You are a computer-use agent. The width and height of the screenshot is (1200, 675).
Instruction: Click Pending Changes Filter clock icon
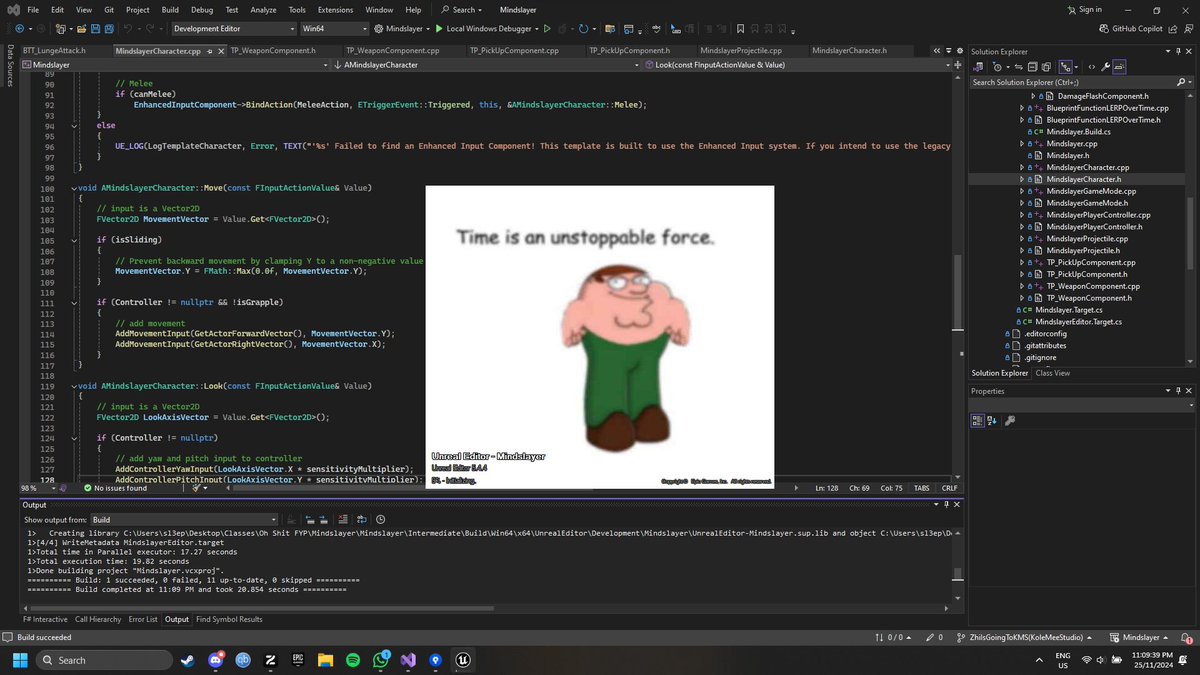coord(997,67)
